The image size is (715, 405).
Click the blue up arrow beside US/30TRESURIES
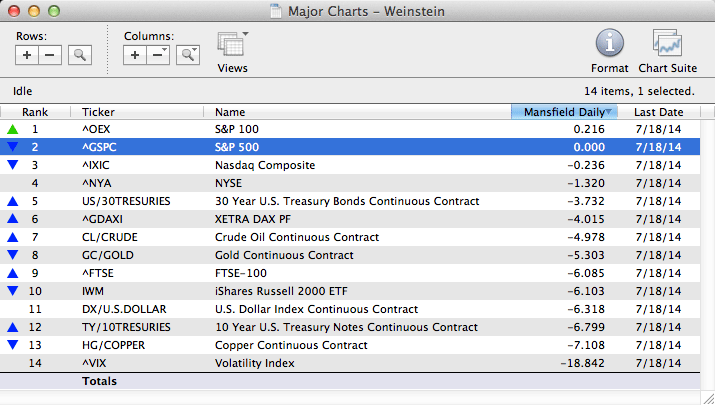tap(13, 201)
